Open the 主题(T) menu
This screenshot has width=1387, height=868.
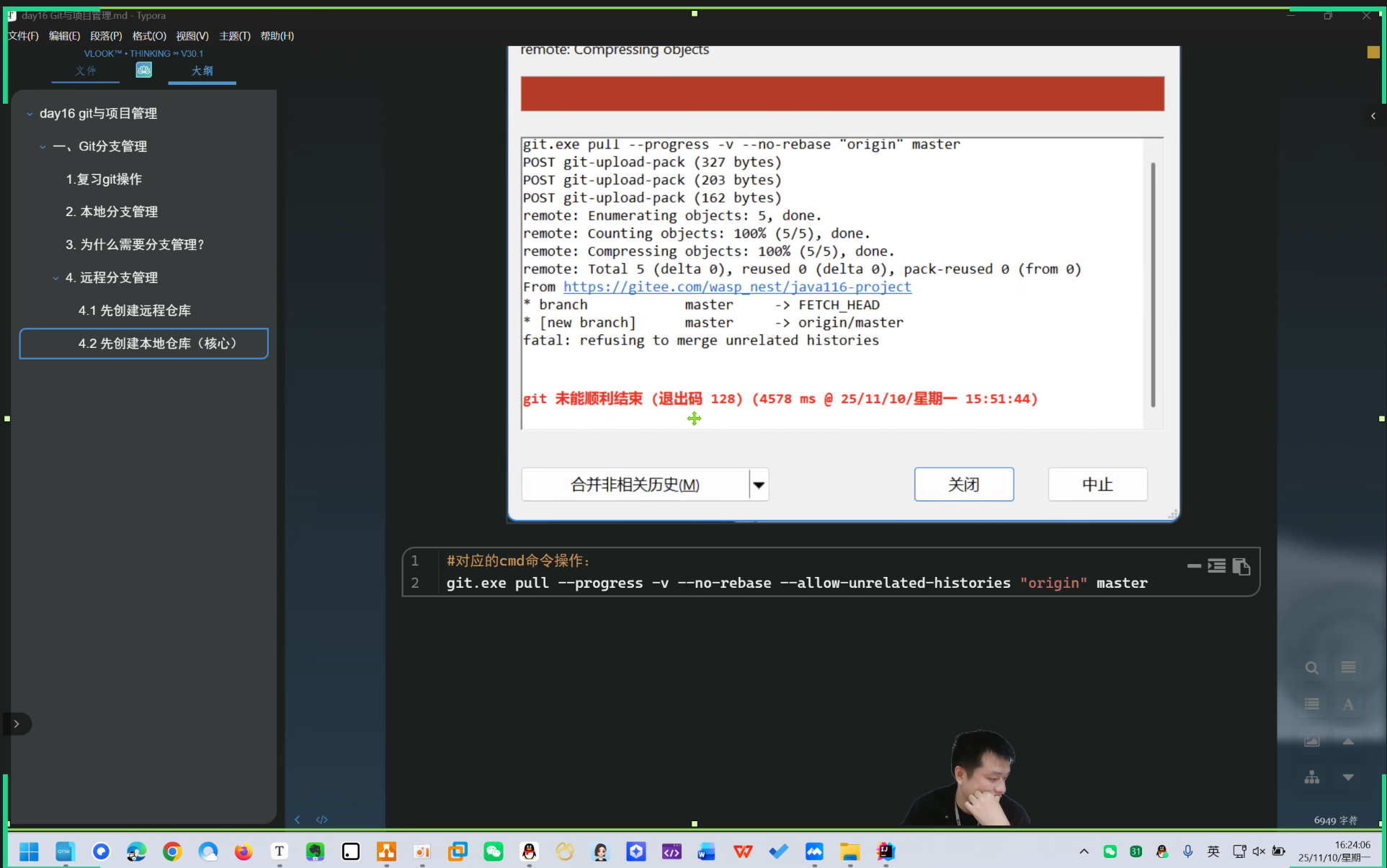235,36
